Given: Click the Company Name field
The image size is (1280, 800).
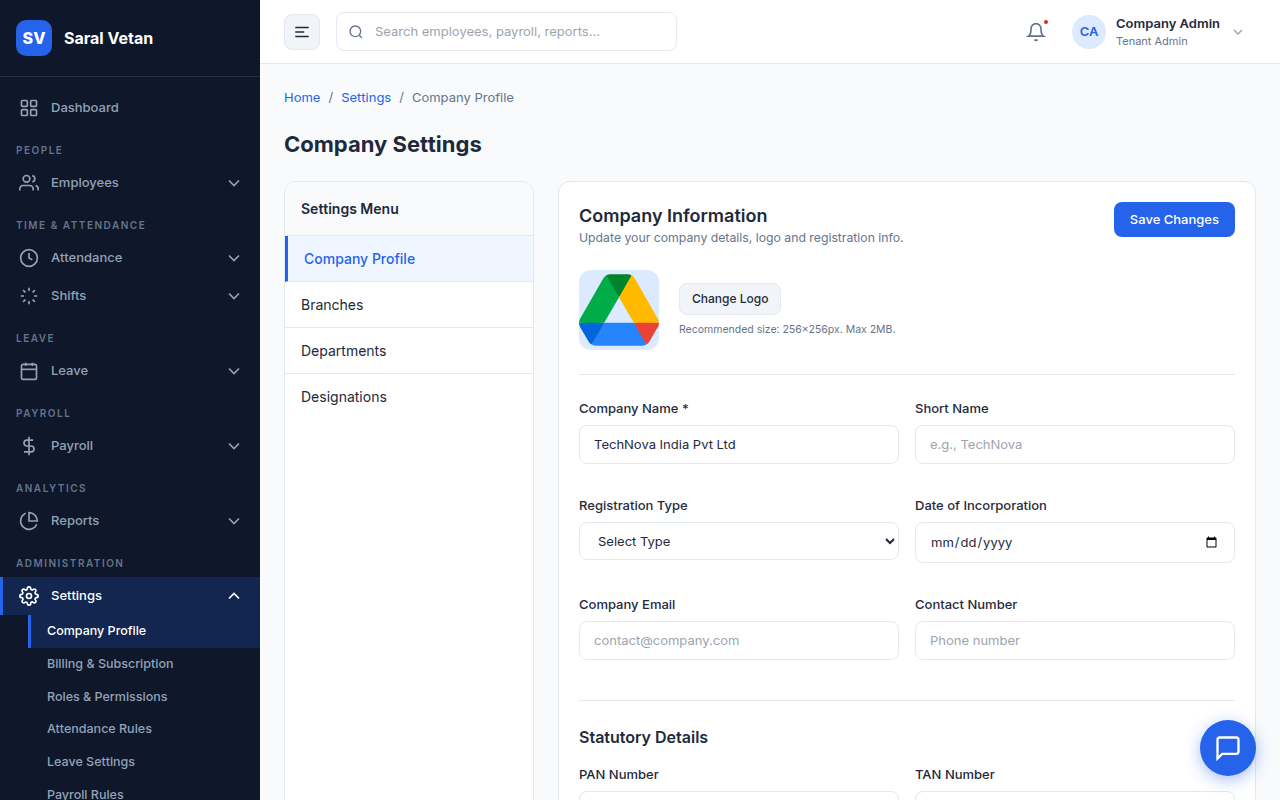Looking at the screenshot, I should point(739,444).
